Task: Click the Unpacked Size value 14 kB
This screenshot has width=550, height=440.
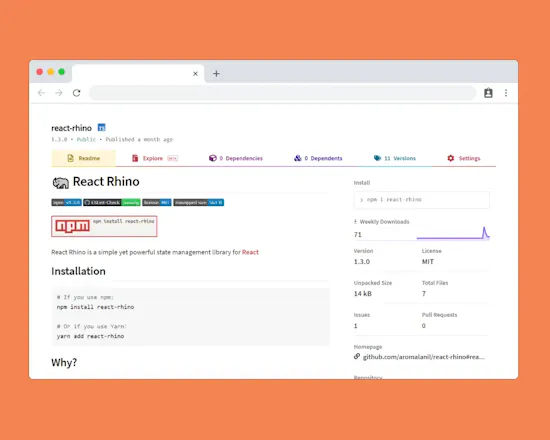Action: click(x=363, y=293)
